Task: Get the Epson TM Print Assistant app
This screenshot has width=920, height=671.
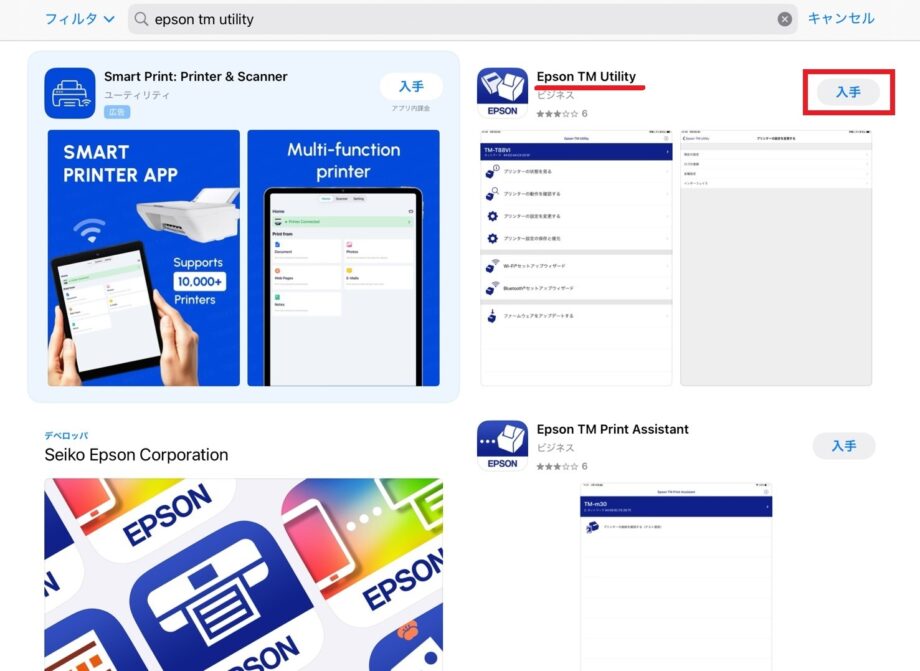Action: [x=844, y=446]
